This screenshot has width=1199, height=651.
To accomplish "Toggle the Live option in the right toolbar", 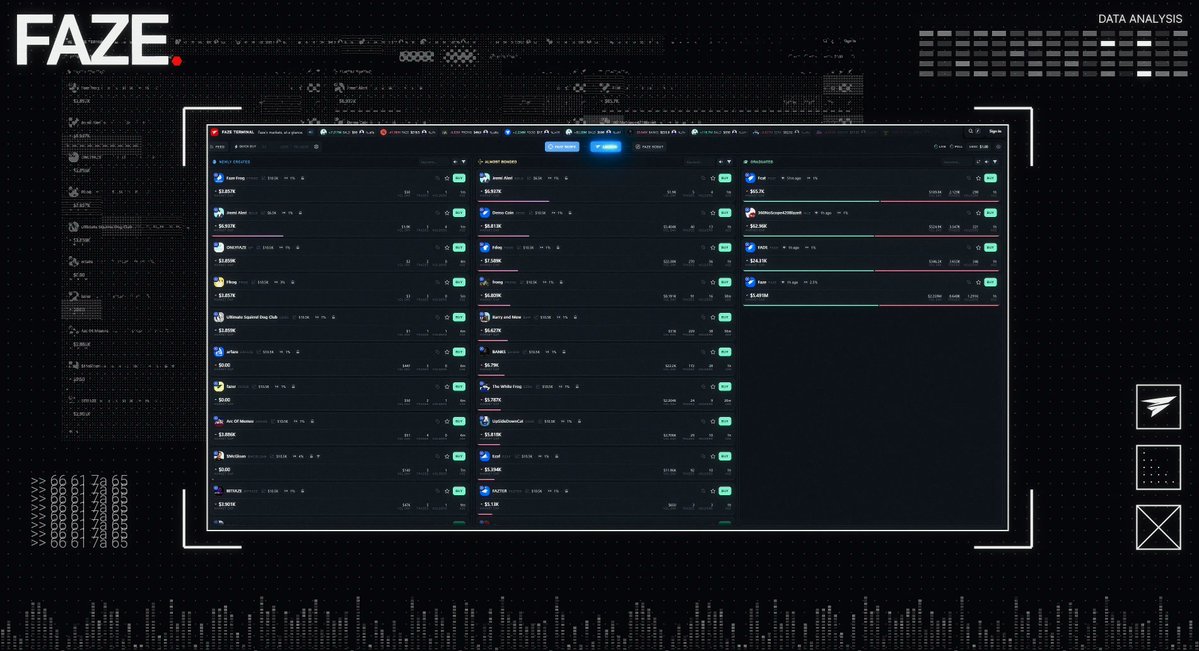I will 941,146.
